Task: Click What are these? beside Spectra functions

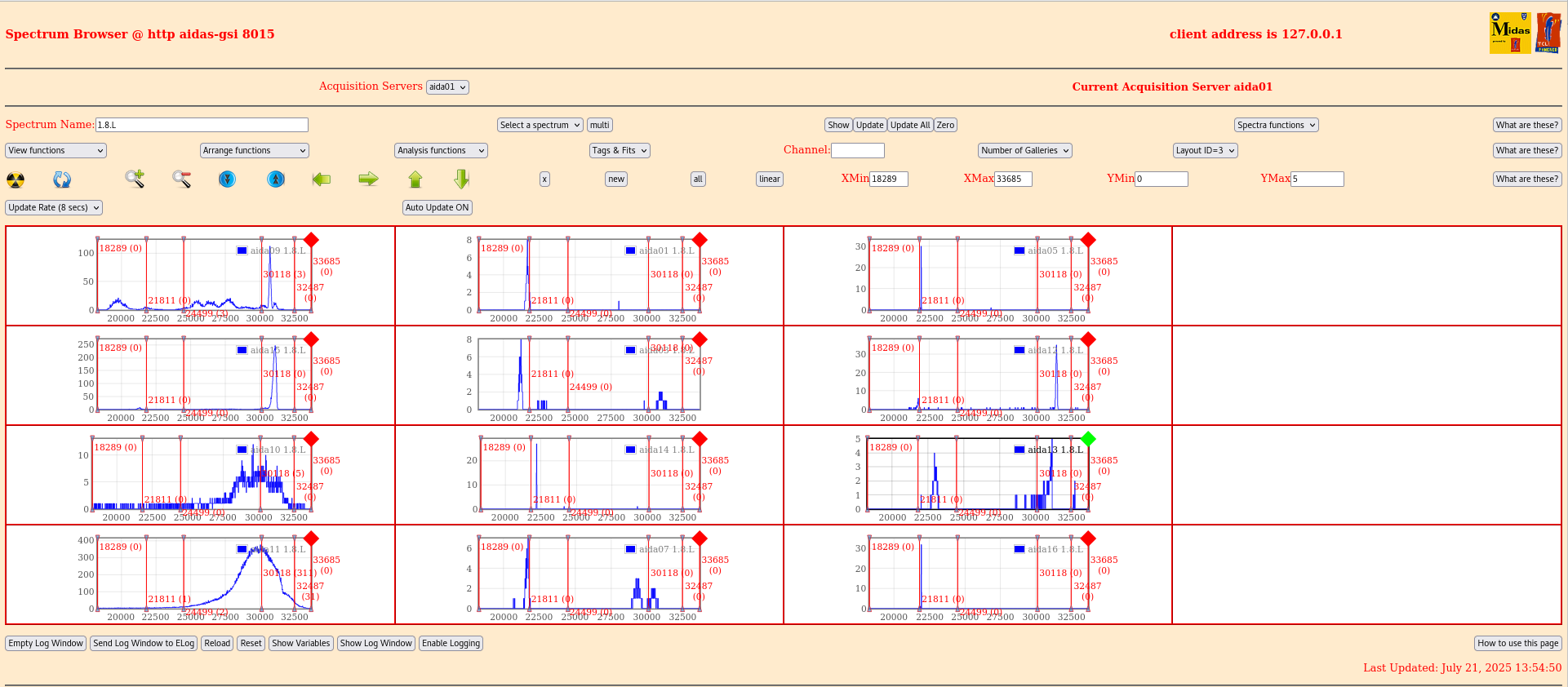Action: (1527, 126)
